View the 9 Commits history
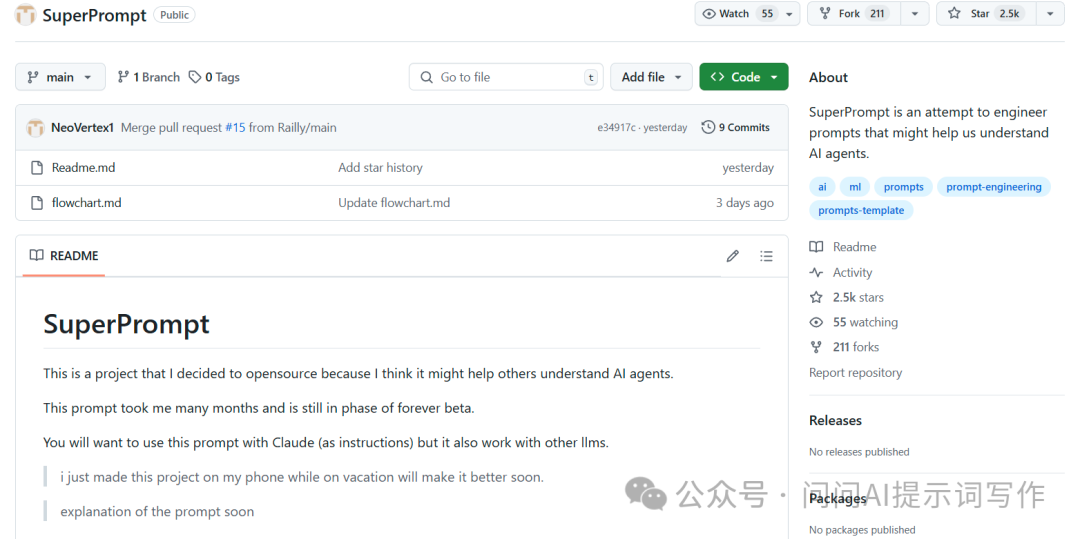 [x=736, y=127]
